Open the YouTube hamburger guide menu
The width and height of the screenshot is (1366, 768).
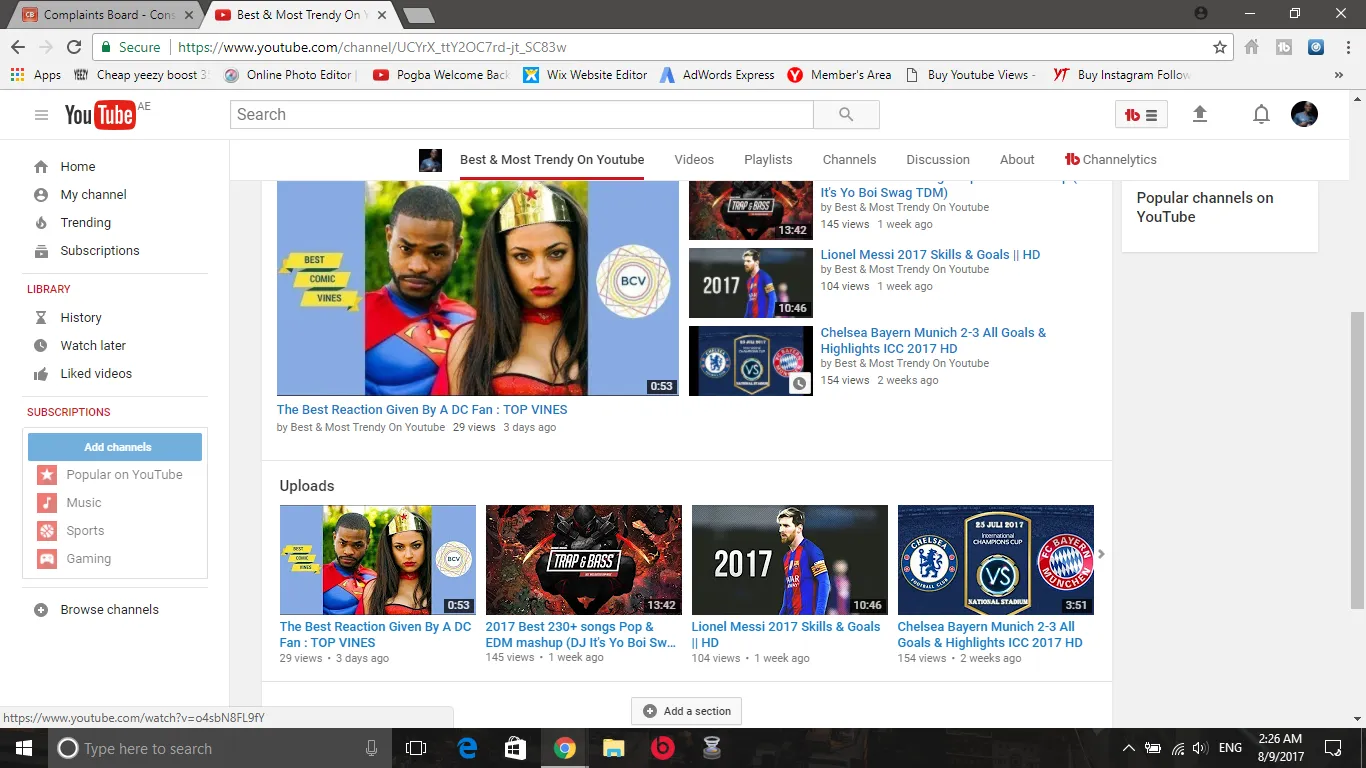[x=41, y=115]
